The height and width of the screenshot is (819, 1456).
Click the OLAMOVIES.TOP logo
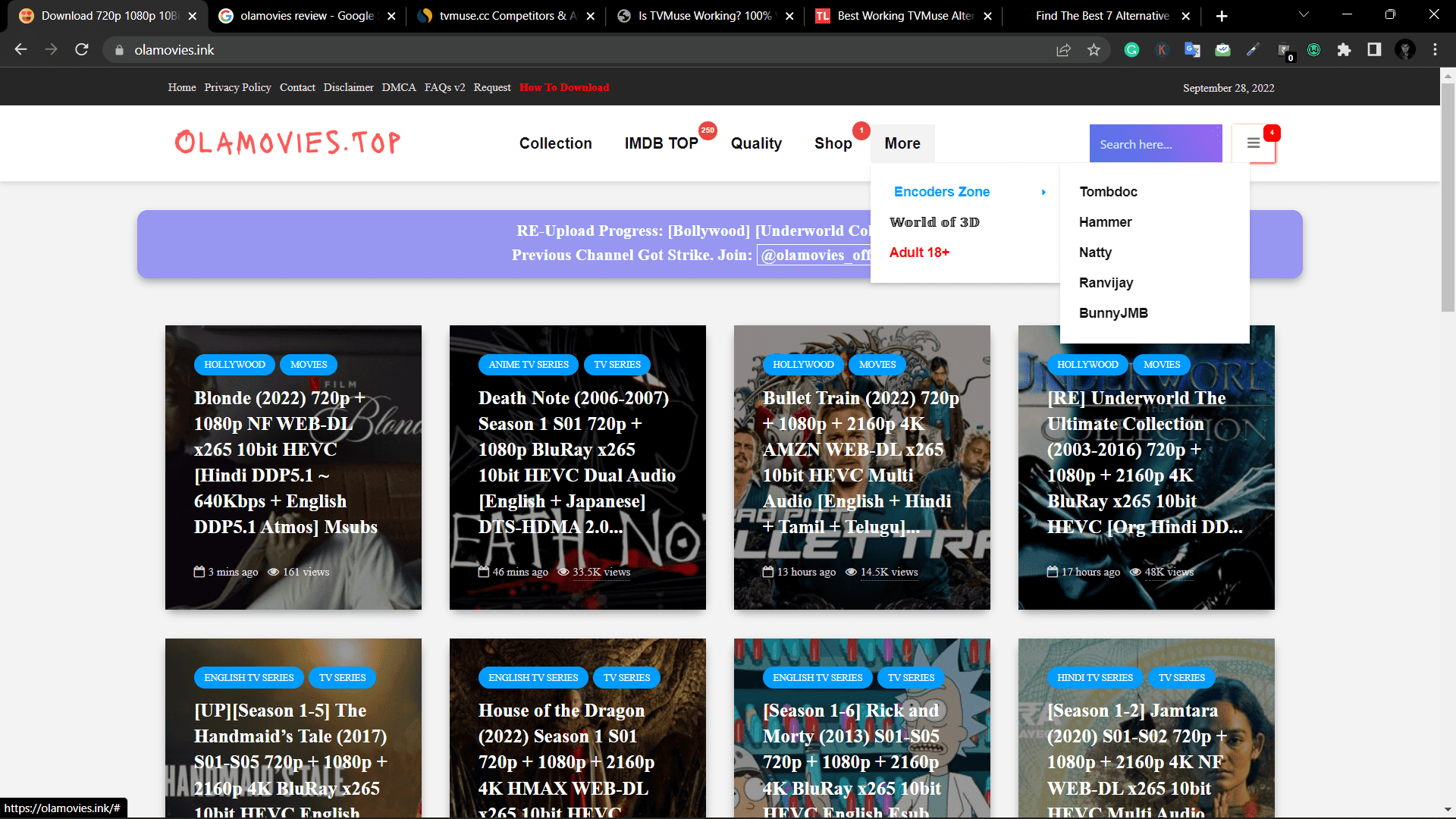287,143
